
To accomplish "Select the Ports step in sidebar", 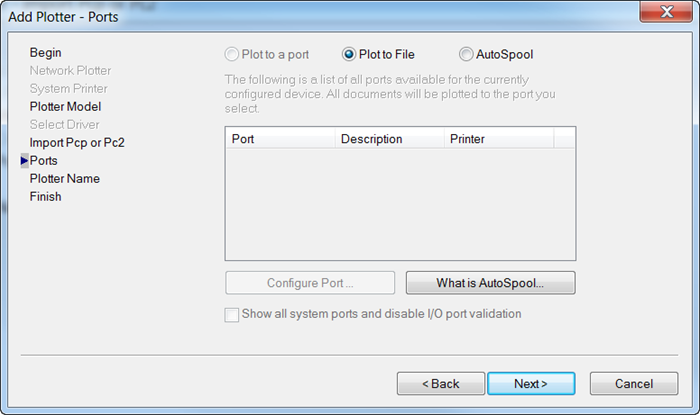I will coord(44,160).
